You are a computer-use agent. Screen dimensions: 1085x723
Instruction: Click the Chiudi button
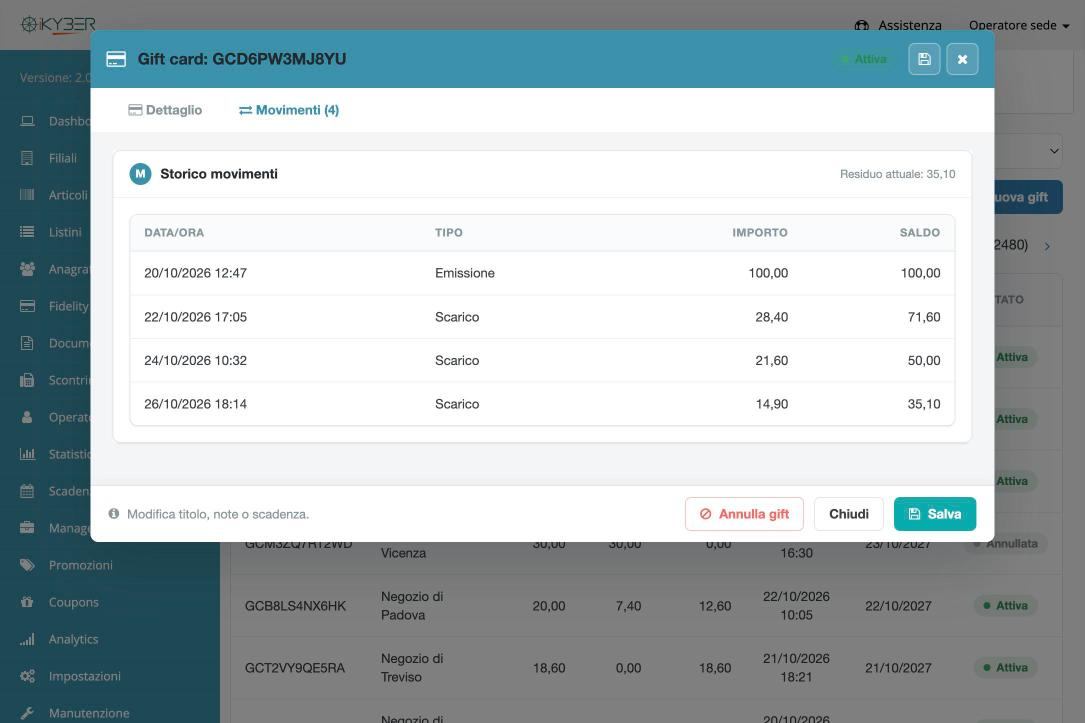click(x=848, y=514)
